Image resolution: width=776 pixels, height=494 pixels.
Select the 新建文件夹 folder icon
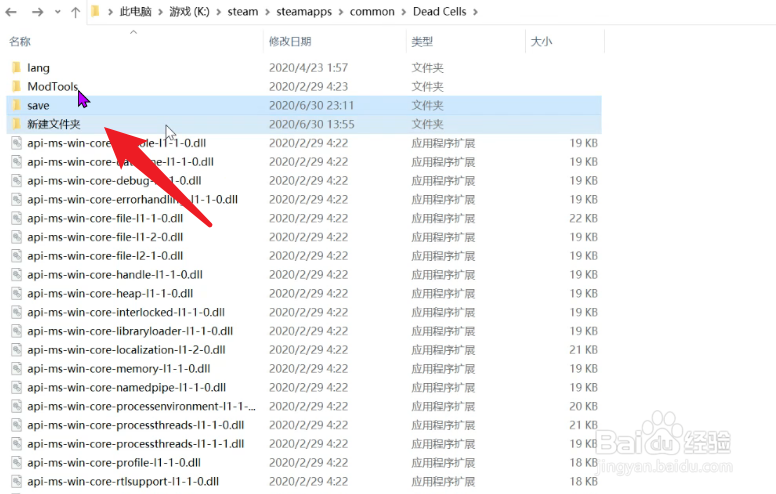[16, 124]
